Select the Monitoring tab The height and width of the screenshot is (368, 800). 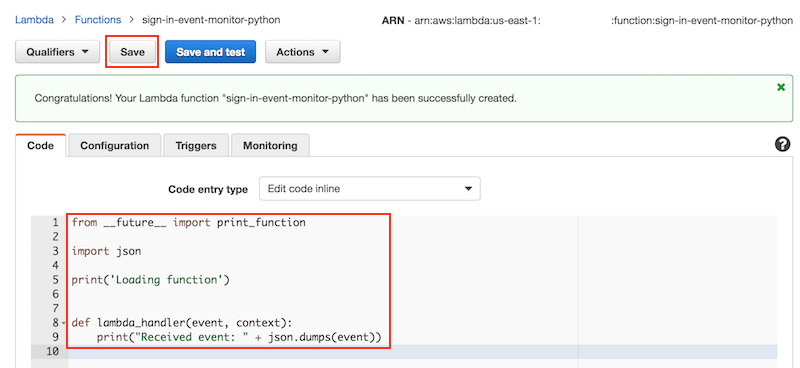coord(270,145)
